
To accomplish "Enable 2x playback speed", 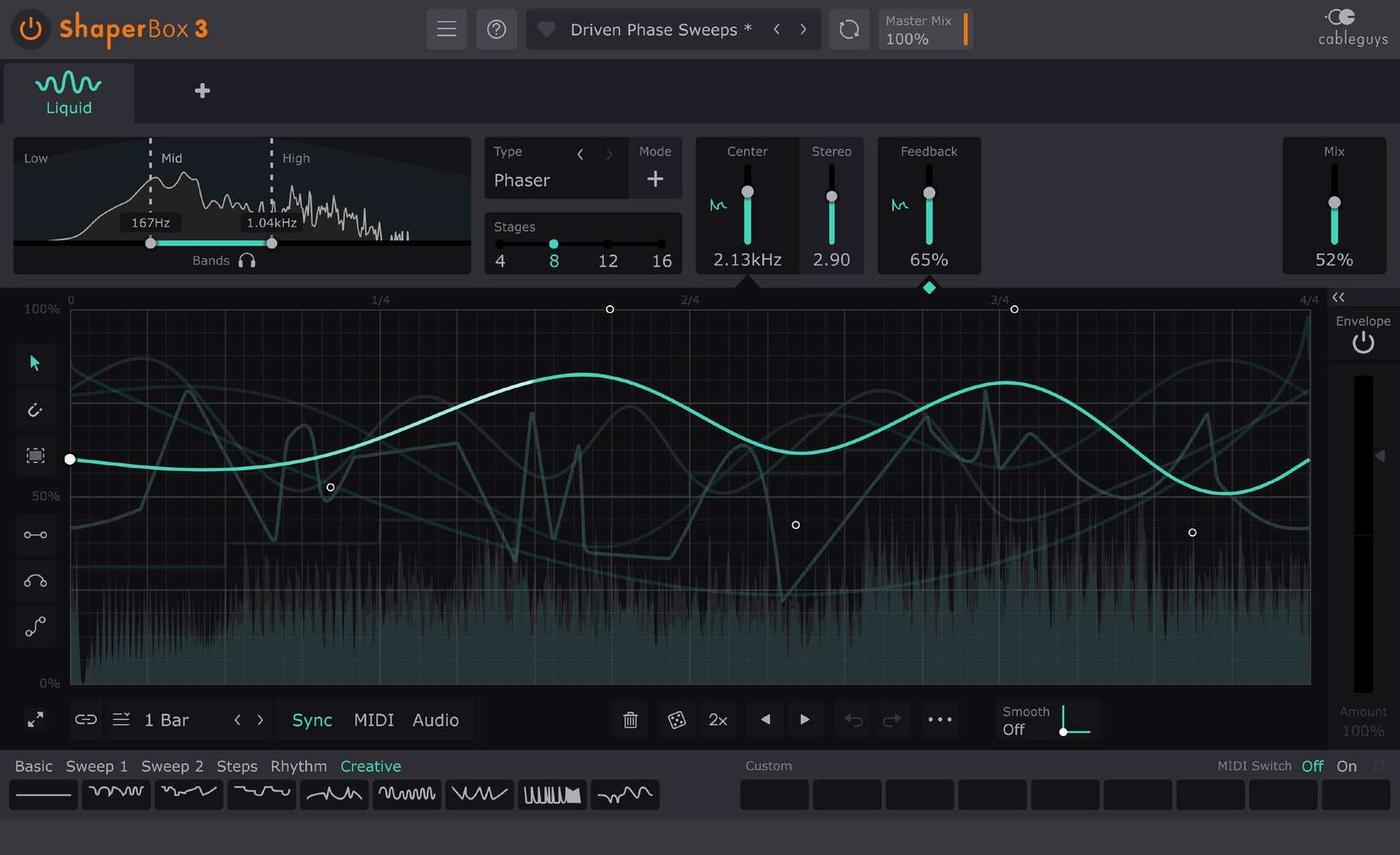I will (x=718, y=719).
